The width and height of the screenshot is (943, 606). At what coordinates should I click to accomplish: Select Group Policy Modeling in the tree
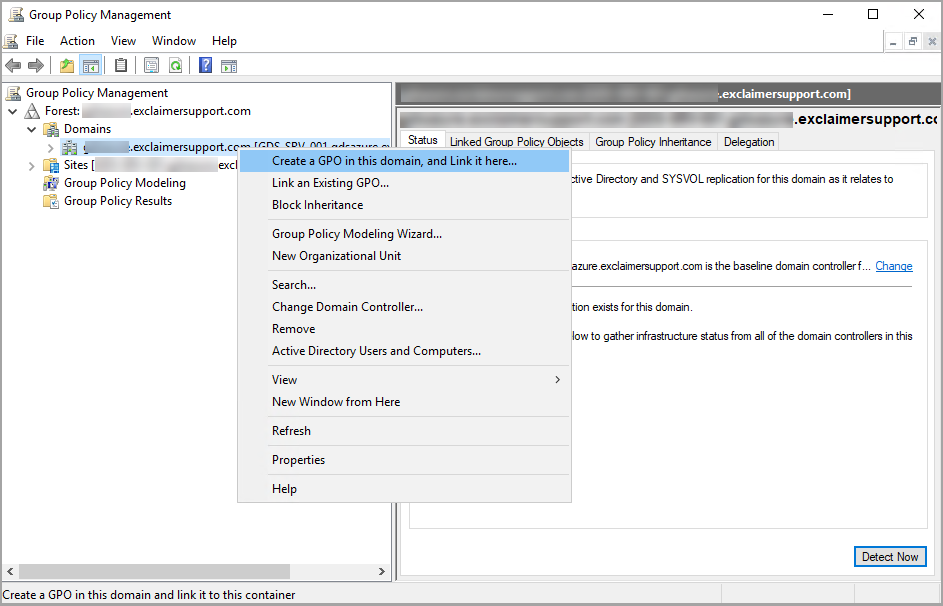(124, 183)
